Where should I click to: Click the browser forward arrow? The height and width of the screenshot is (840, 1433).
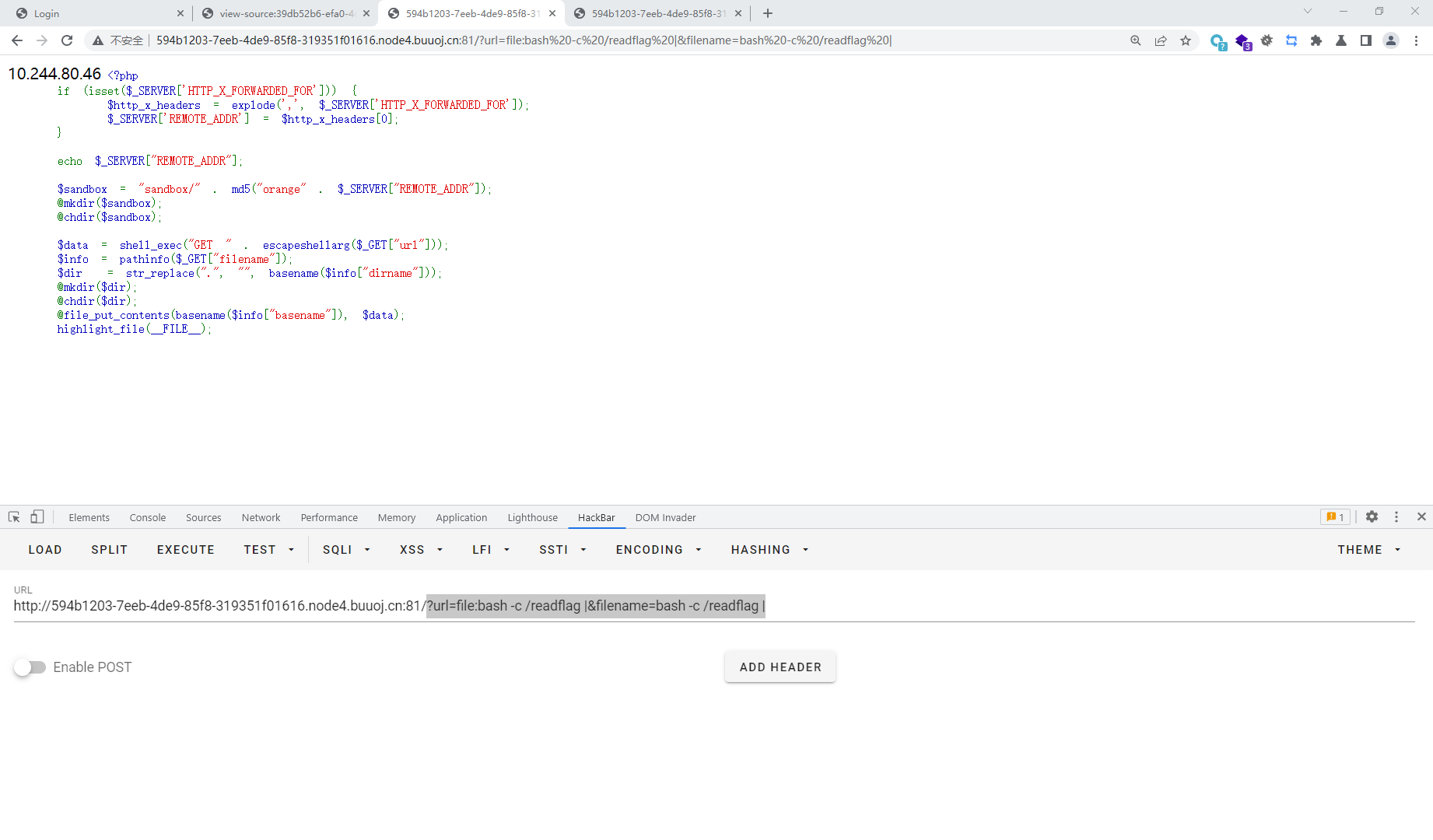click(x=42, y=40)
